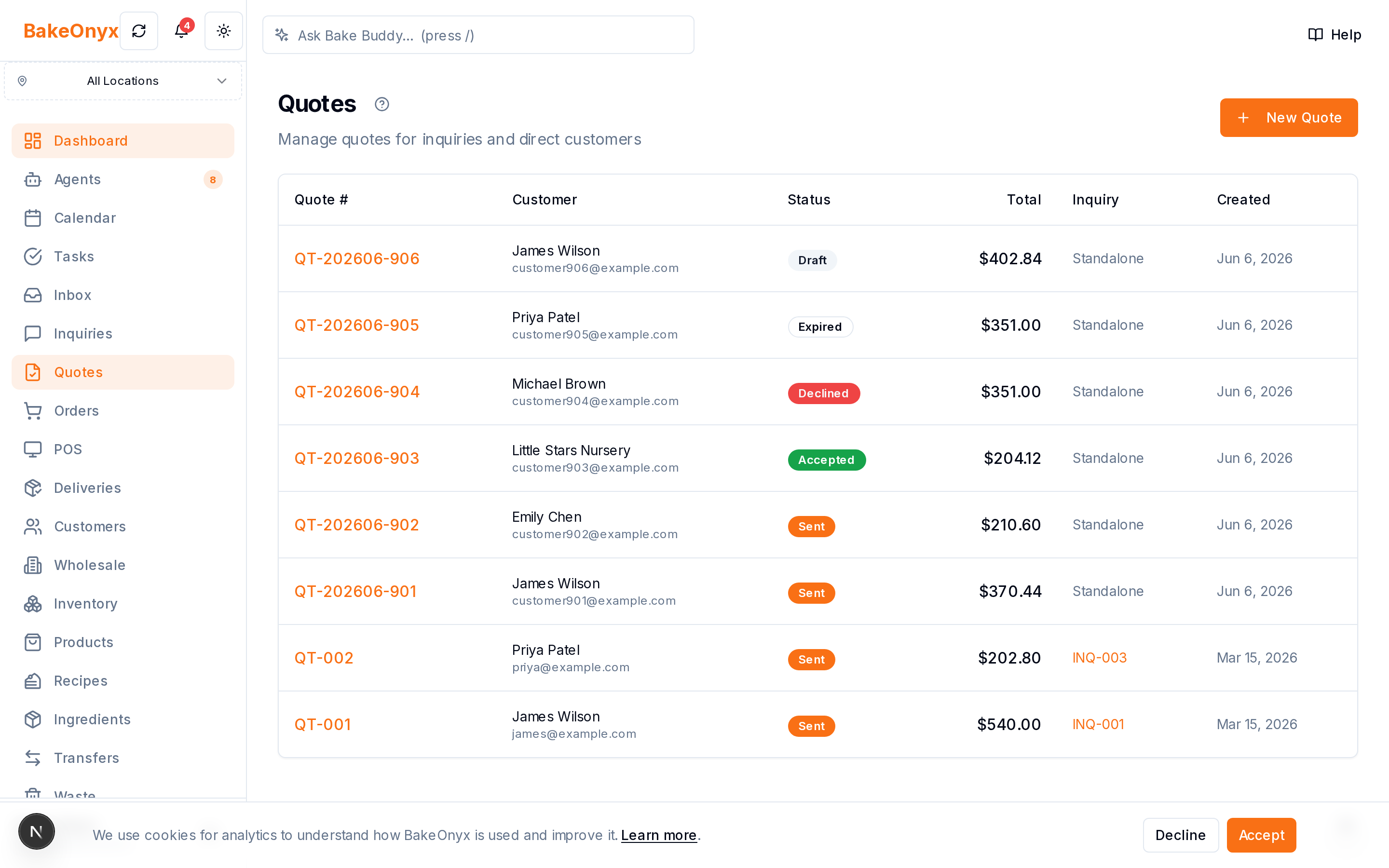Open the Customers people icon
Screen dimensions: 1389x868
33,527
